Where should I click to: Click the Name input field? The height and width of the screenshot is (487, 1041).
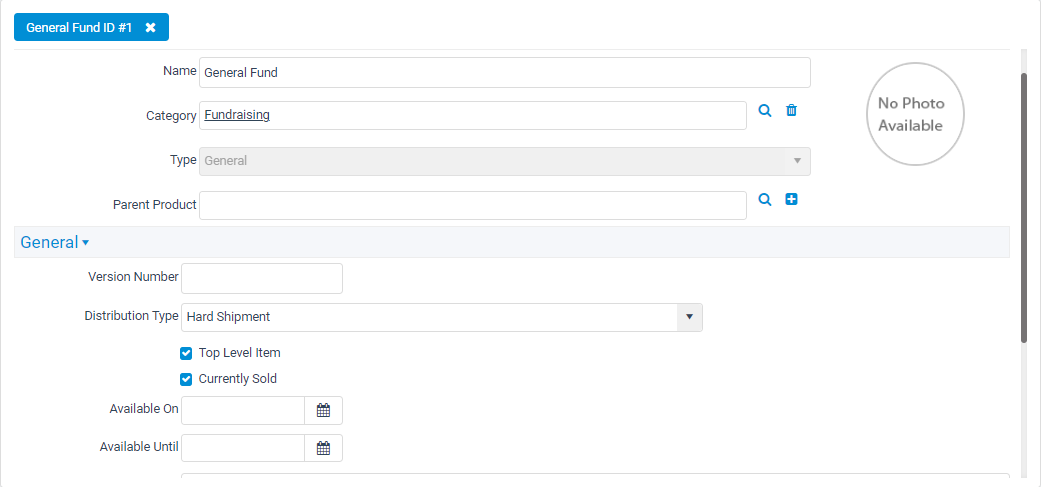[505, 72]
